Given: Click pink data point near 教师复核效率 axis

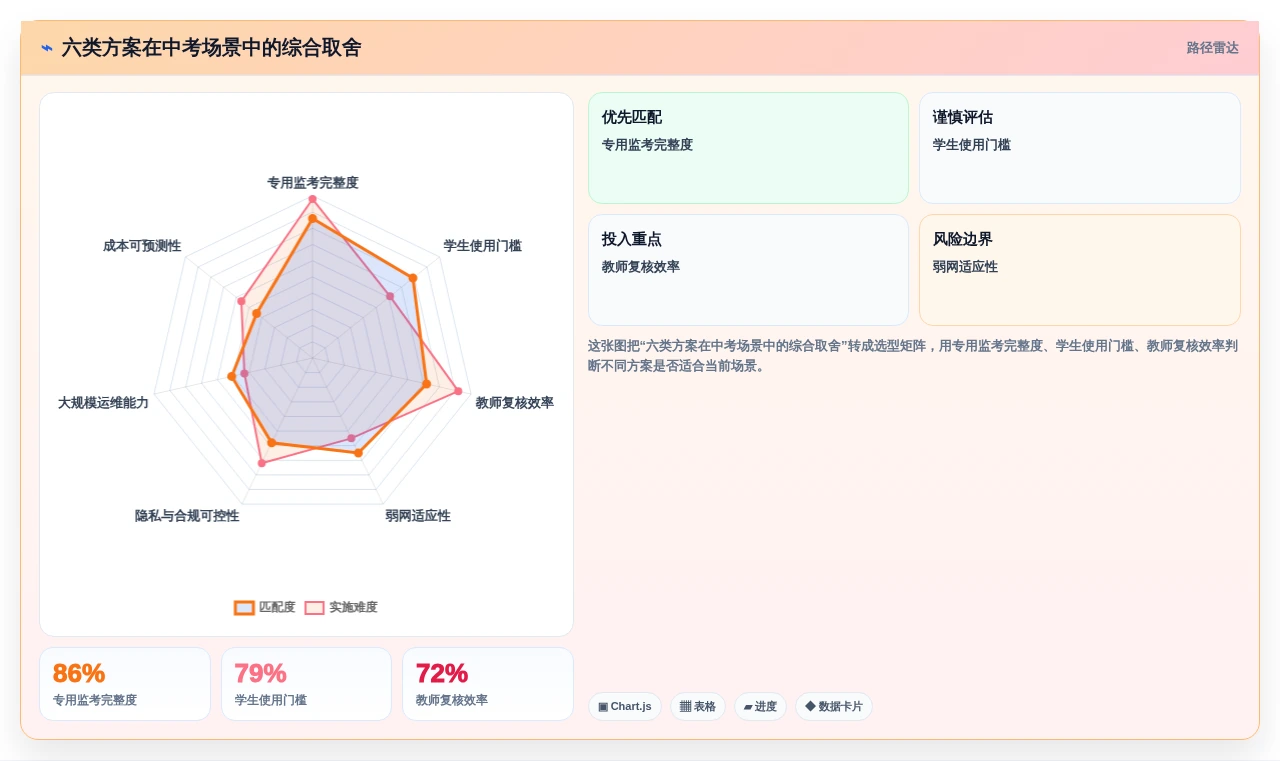Looking at the screenshot, I should pos(459,391).
